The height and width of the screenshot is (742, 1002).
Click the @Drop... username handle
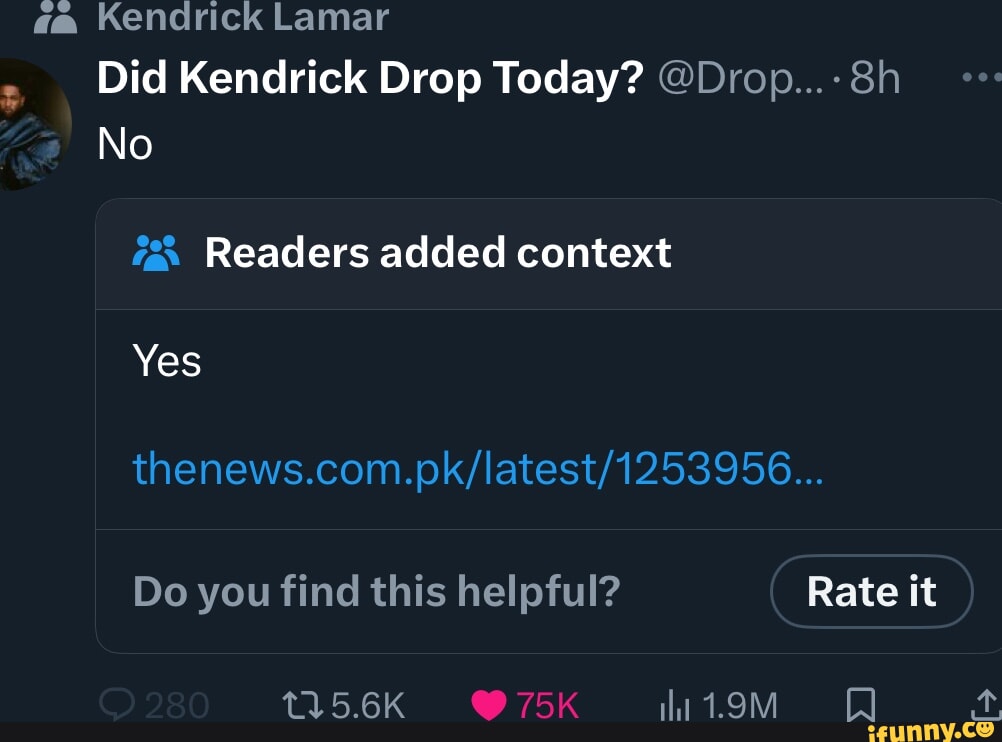click(x=742, y=79)
